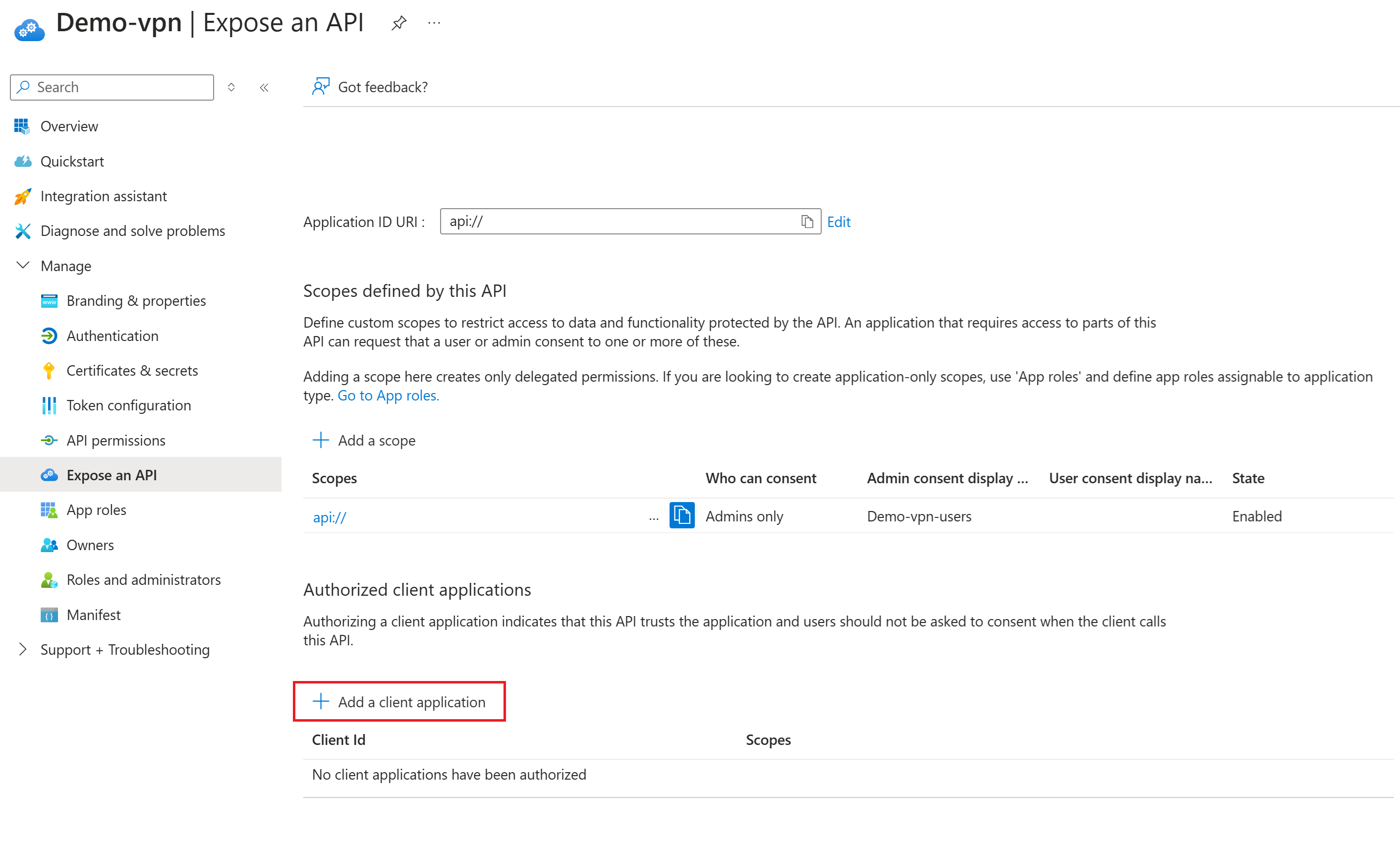Open the Authentication page
The height and width of the screenshot is (850, 1400).
click(112, 336)
